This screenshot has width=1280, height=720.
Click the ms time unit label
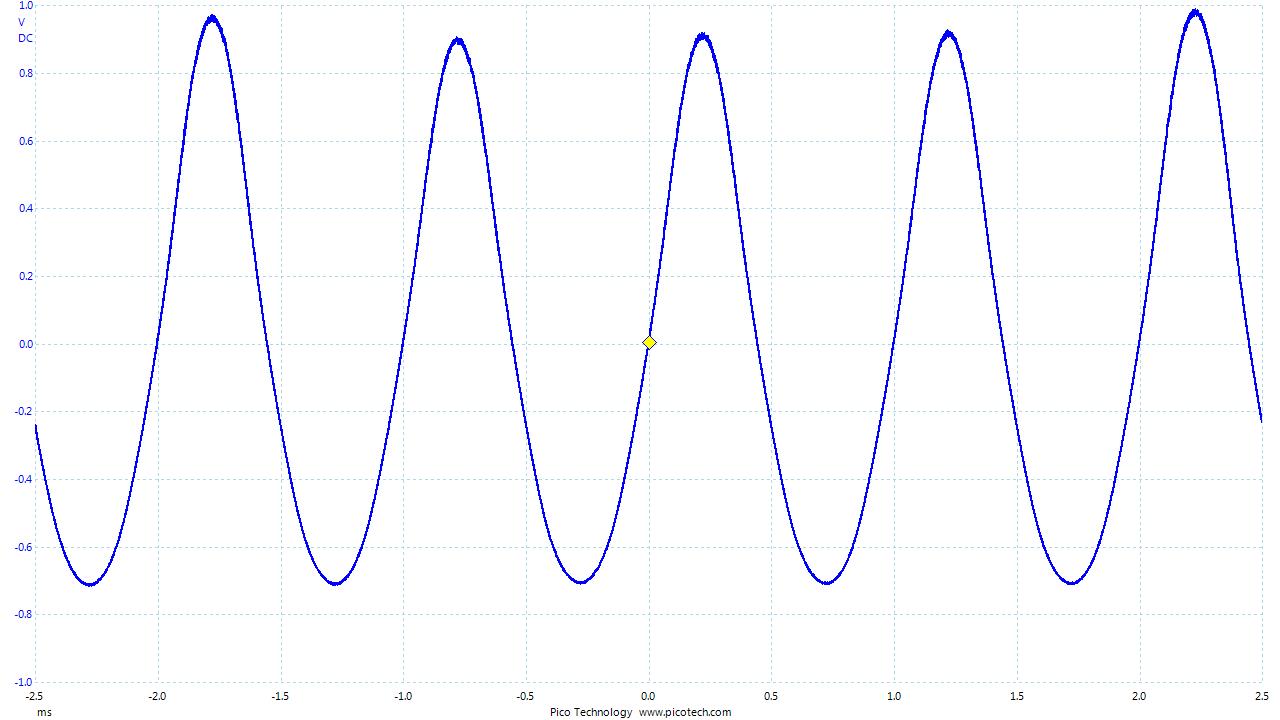[x=44, y=712]
